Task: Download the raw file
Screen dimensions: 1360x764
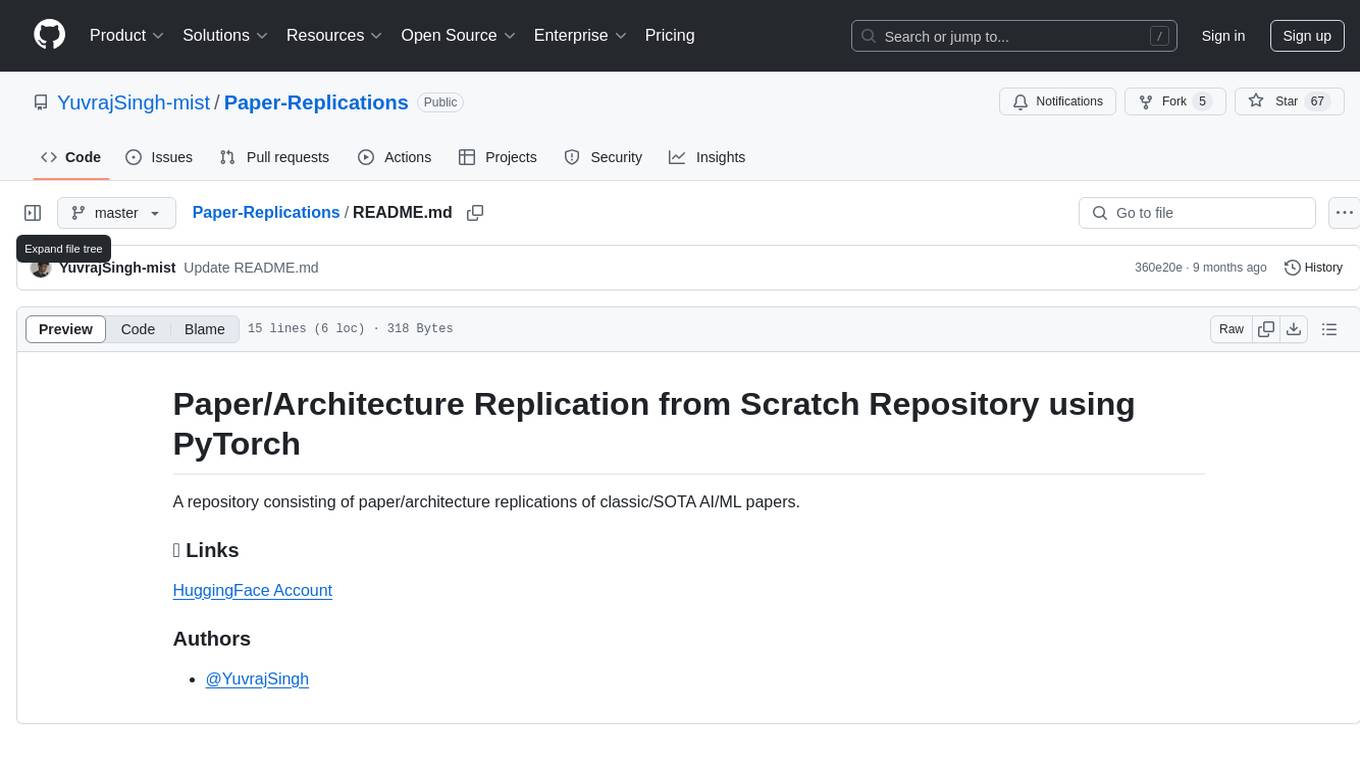Action: point(1294,329)
